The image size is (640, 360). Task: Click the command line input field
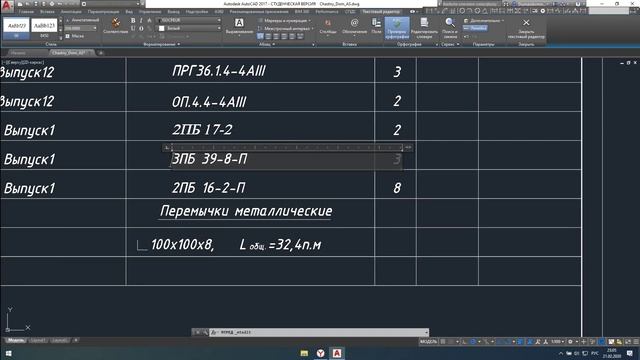(320, 333)
